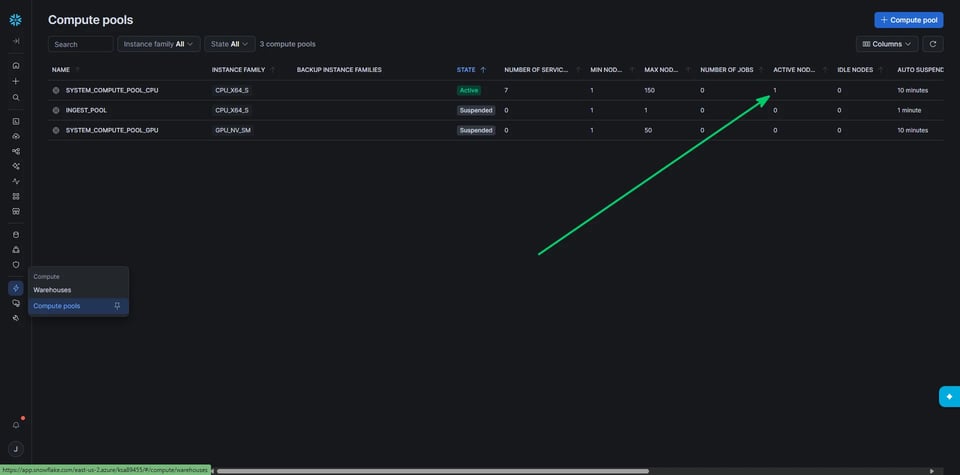The height and width of the screenshot is (475, 960).
Task: Open notifications bell icon
Action: click(x=16, y=425)
